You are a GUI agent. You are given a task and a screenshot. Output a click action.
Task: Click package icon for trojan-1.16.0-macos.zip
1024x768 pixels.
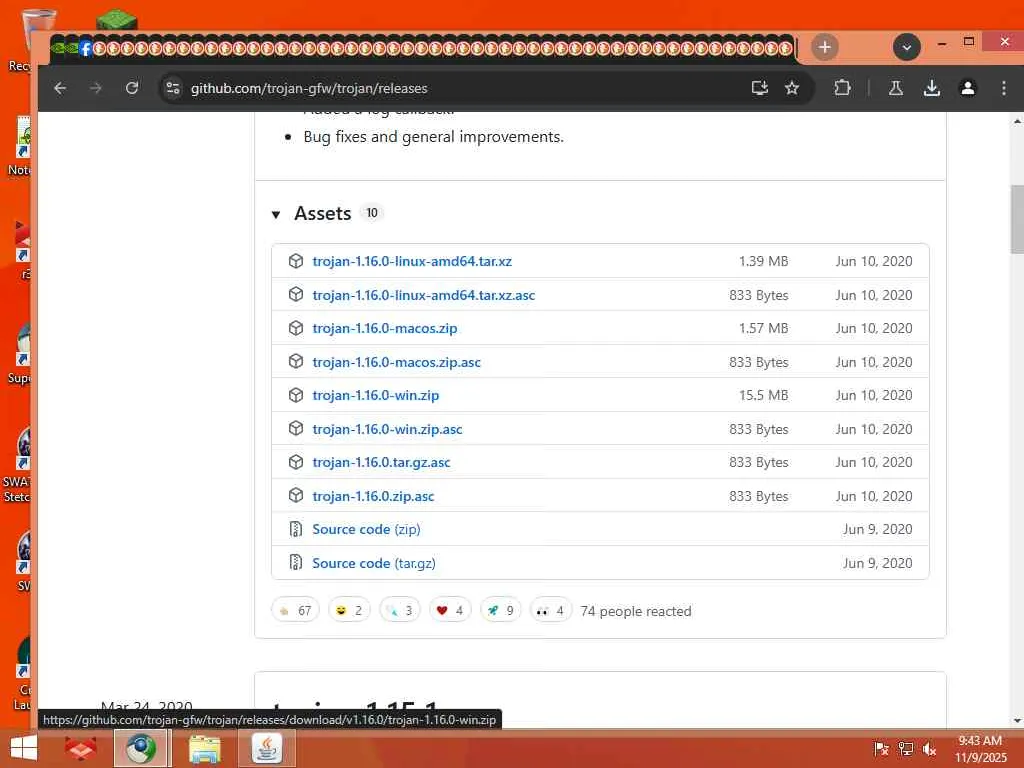click(x=296, y=328)
